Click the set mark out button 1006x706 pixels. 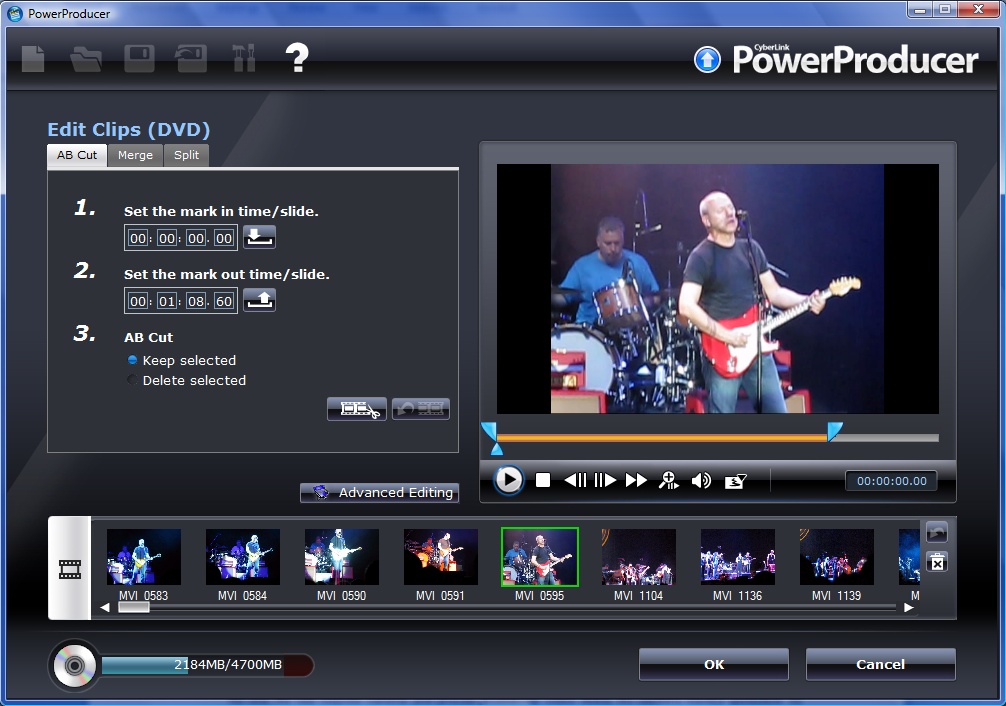[x=259, y=300]
